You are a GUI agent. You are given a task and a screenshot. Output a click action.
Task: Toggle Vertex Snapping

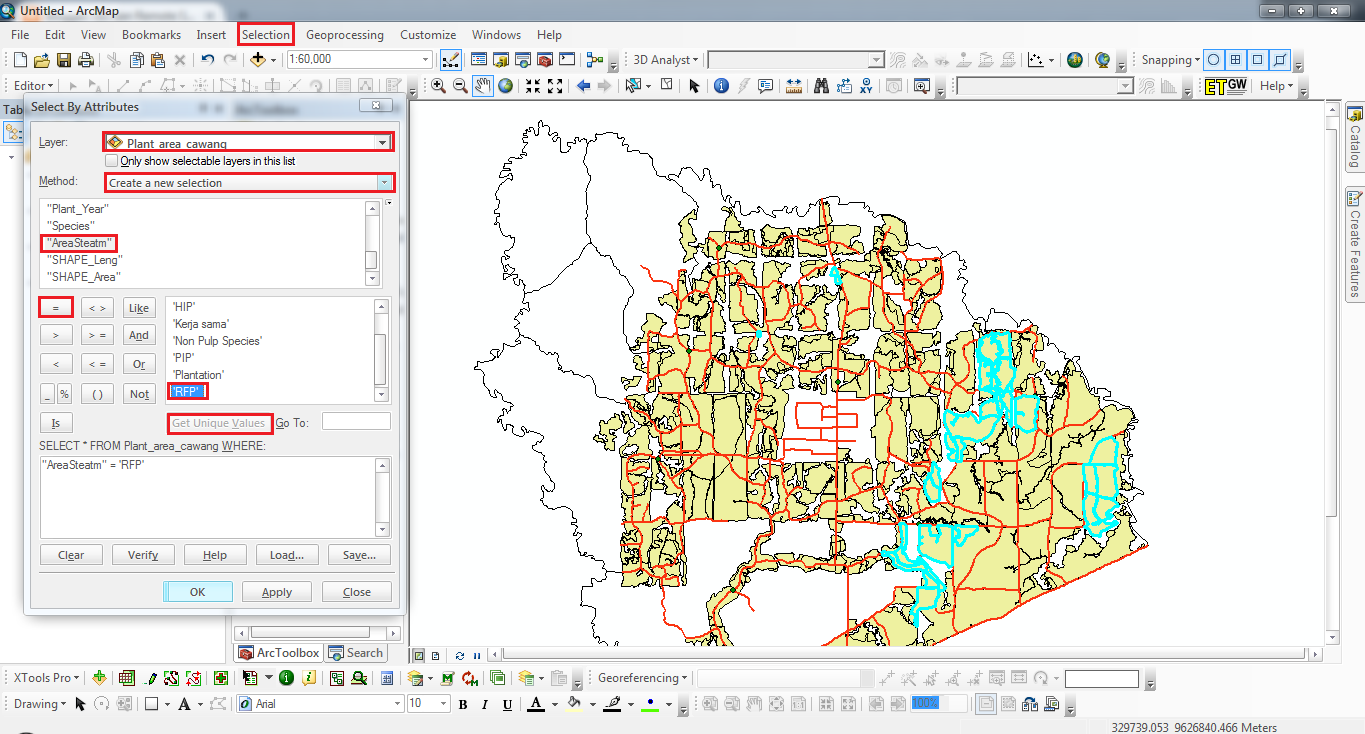[1258, 60]
